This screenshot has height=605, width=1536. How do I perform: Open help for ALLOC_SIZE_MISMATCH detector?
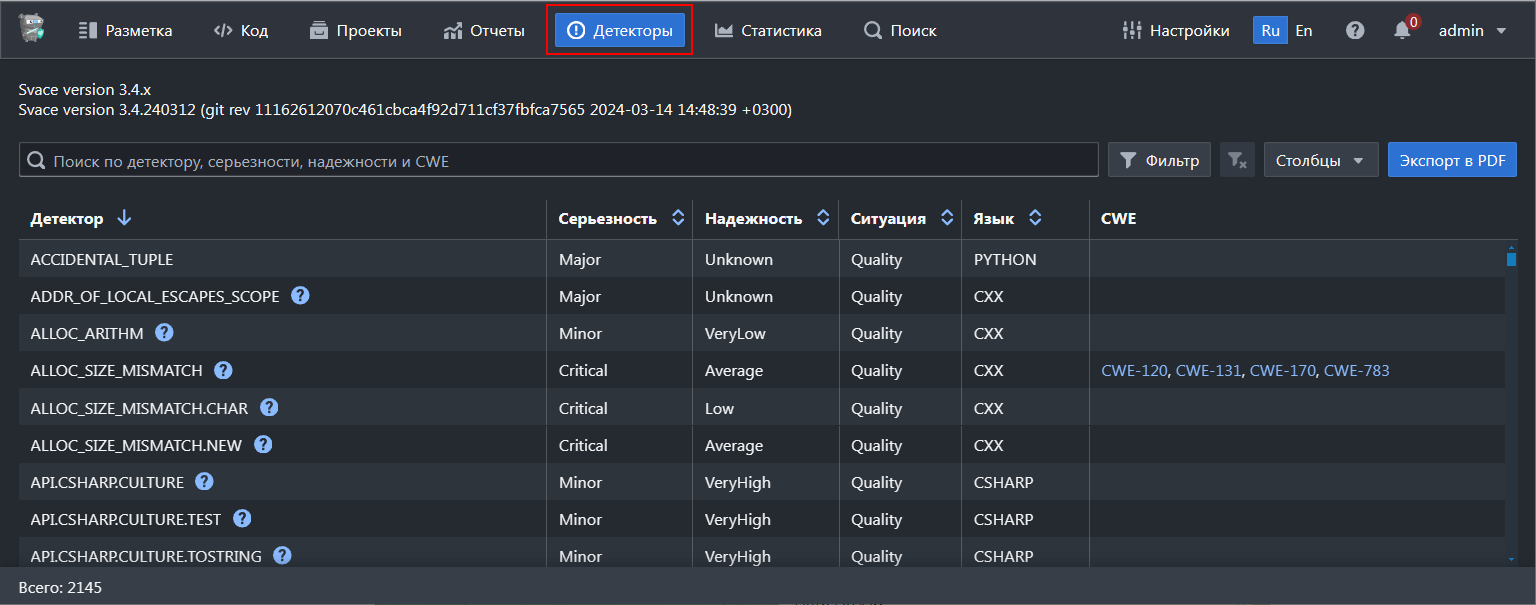(223, 371)
